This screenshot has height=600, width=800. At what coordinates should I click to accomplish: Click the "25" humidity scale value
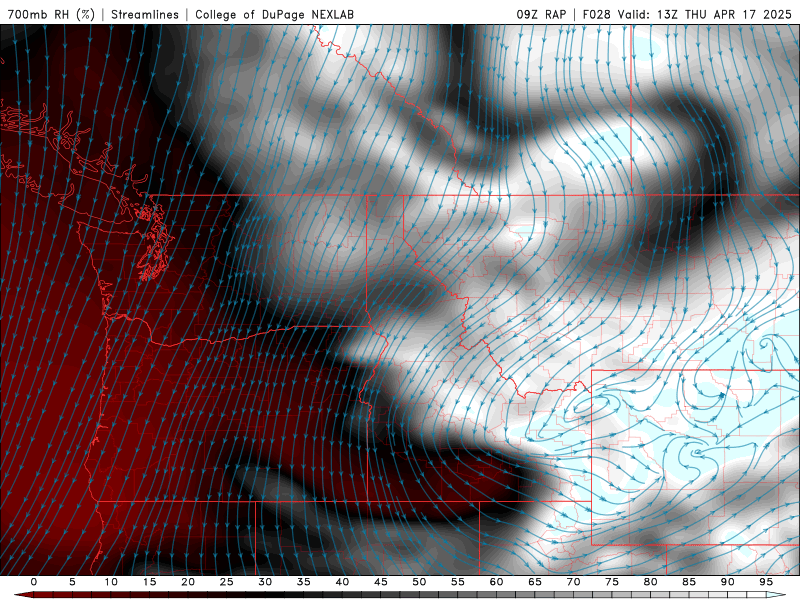coord(227,582)
